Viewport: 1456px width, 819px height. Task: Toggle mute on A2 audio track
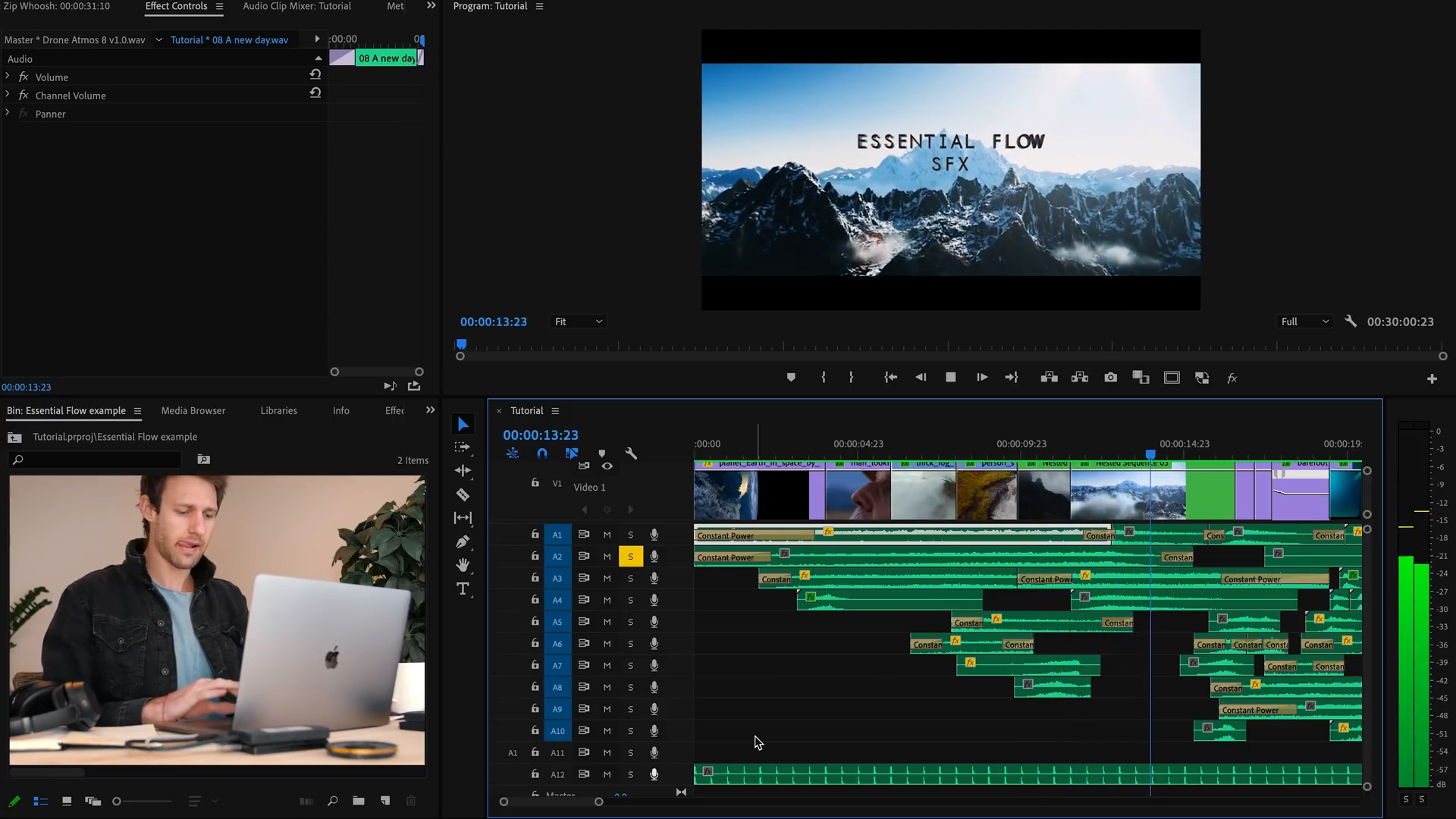(x=607, y=556)
